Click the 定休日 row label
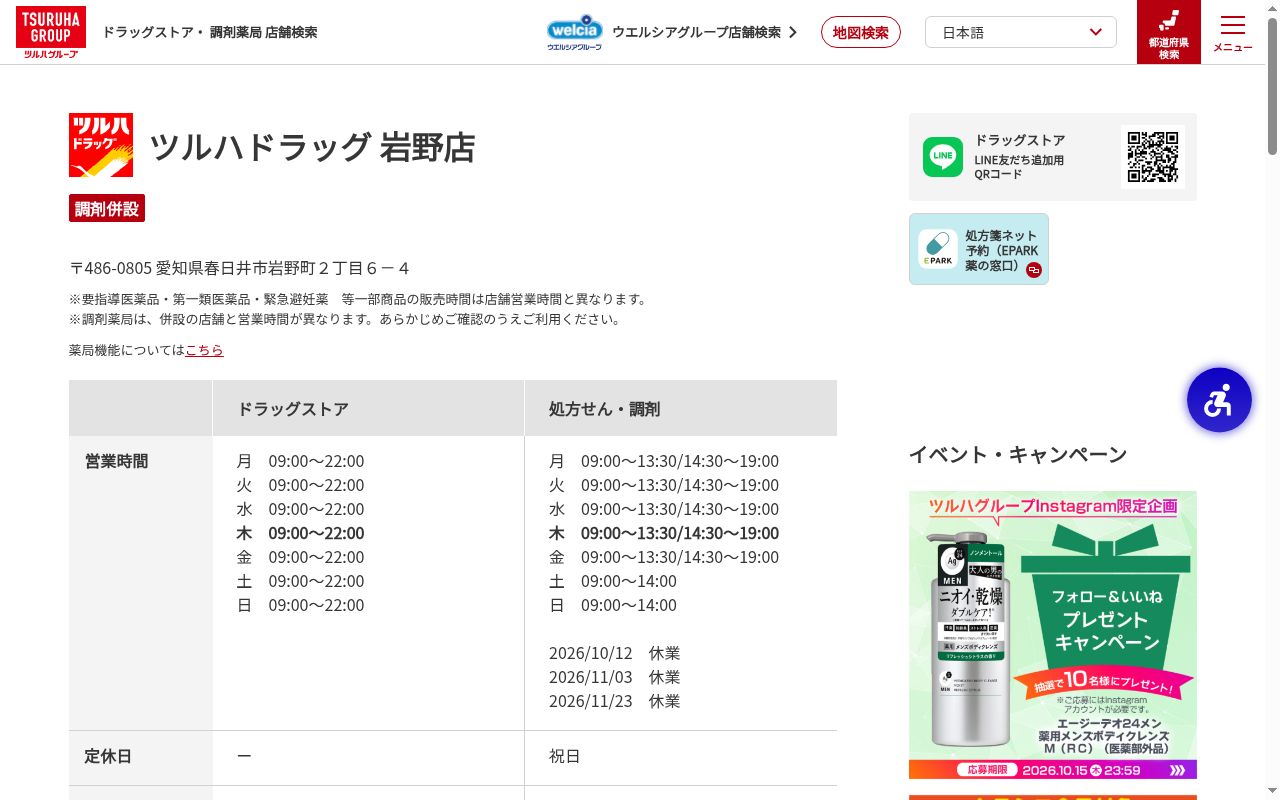Image resolution: width=1280 pixels, height=800 pixels. pos(108,756)
